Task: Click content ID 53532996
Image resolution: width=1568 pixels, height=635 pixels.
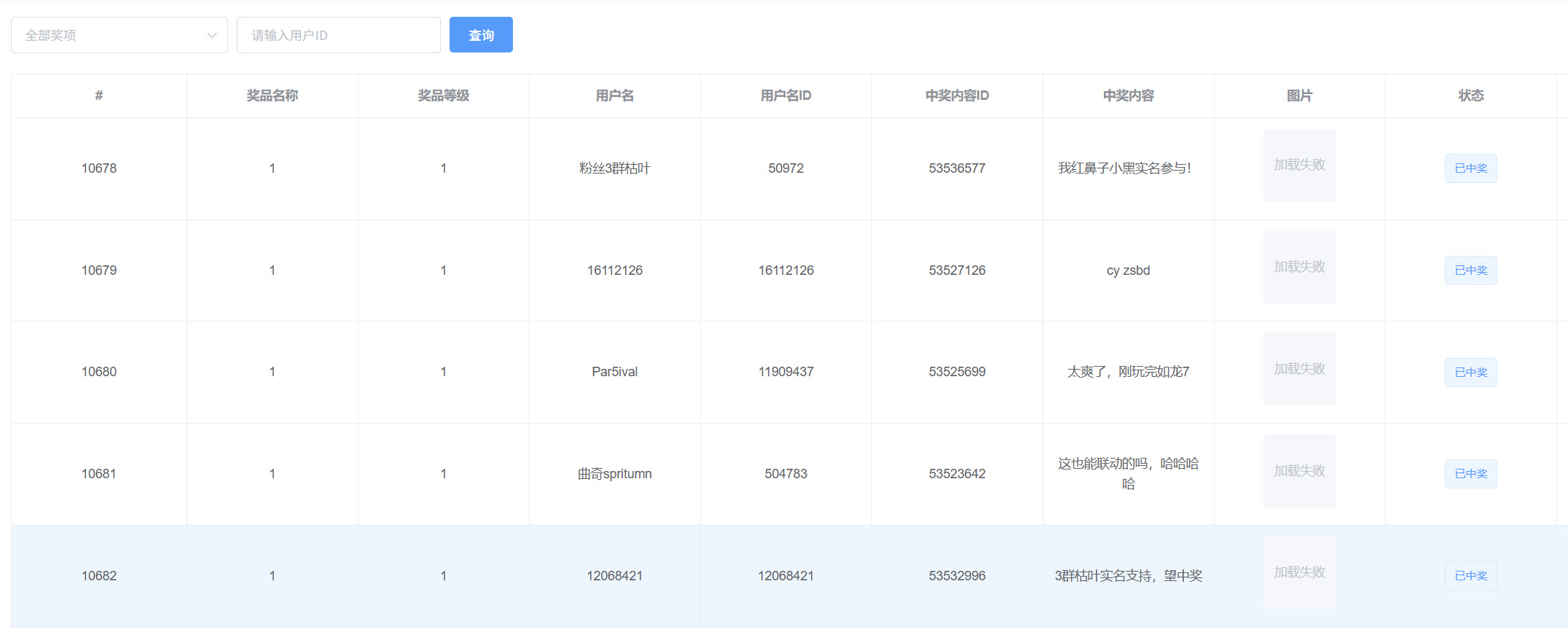Action: pos(957,576)
